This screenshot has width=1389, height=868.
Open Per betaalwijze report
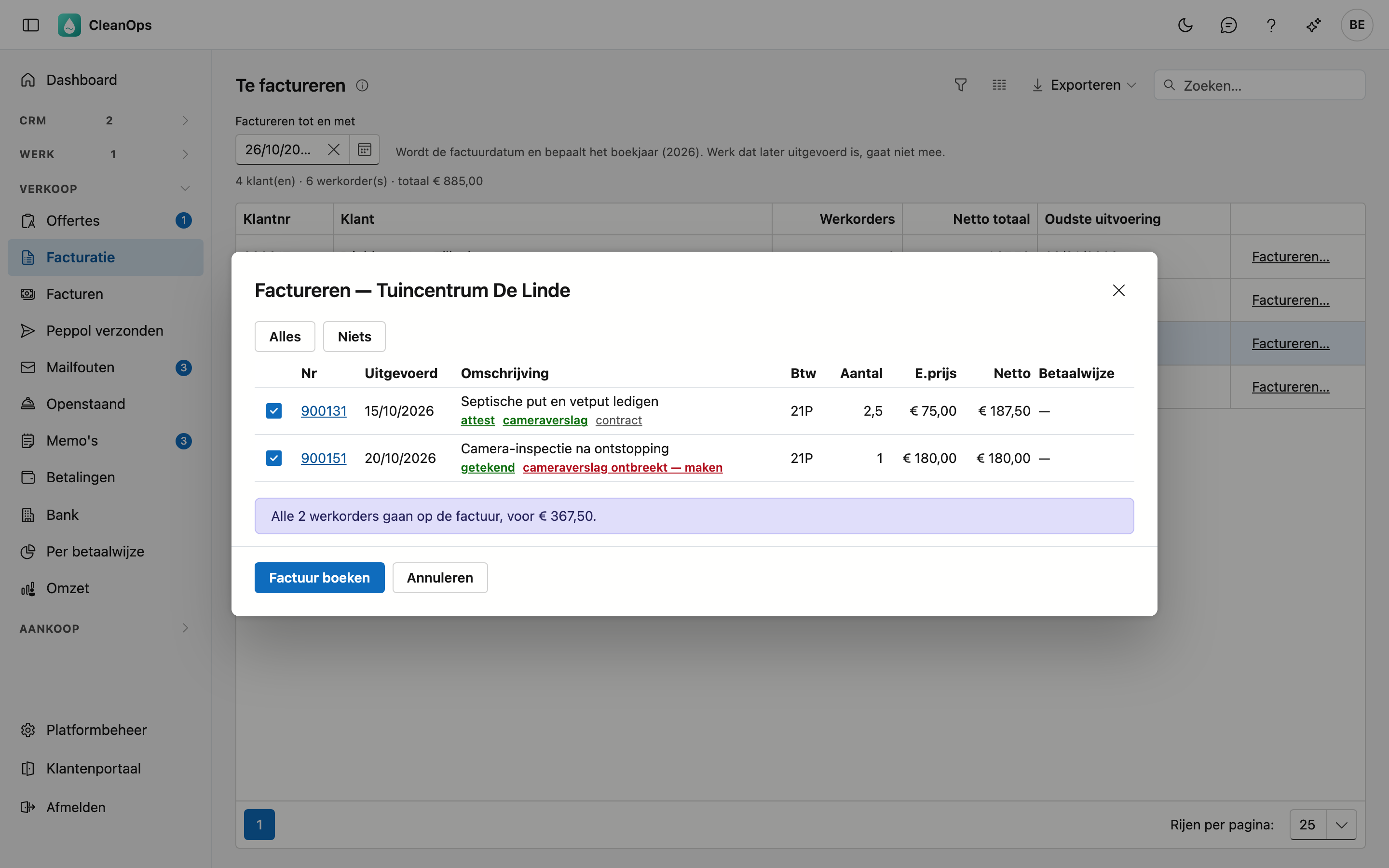(106, 552)
